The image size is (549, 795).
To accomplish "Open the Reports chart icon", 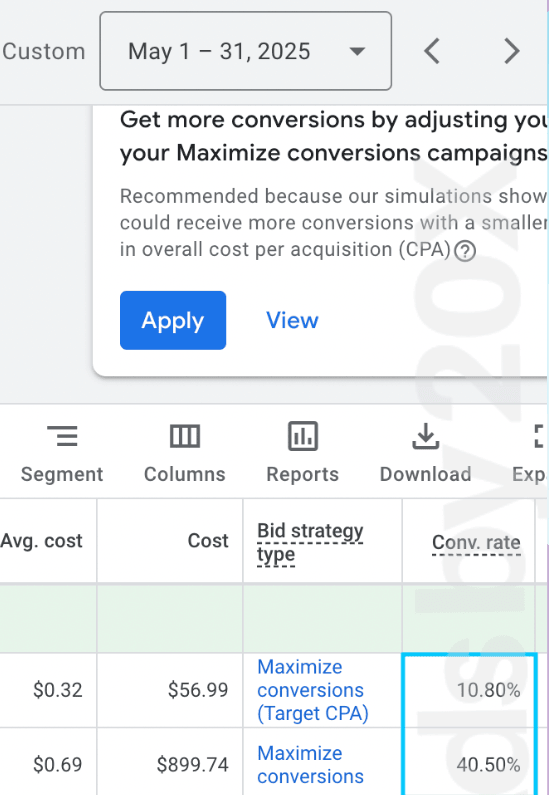I will [x=303, y=436].
